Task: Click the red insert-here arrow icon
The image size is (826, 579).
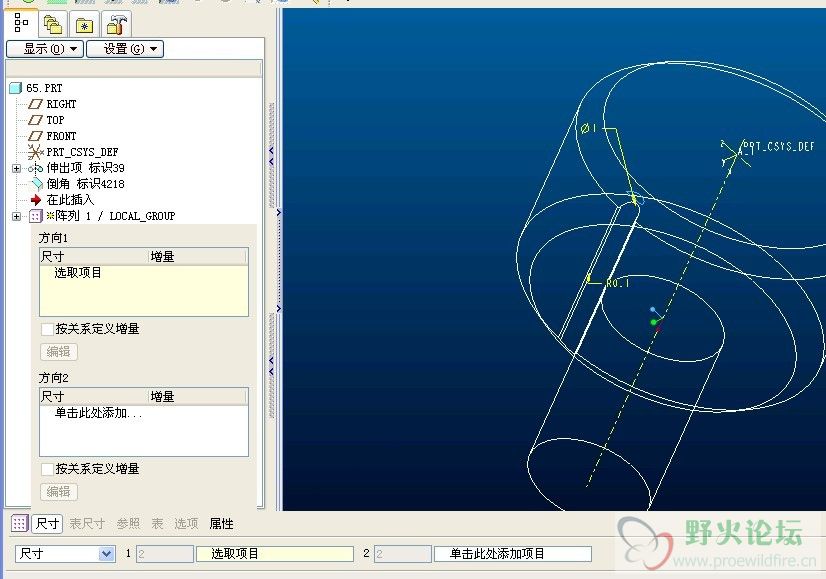Action: [x=36, y=200]
